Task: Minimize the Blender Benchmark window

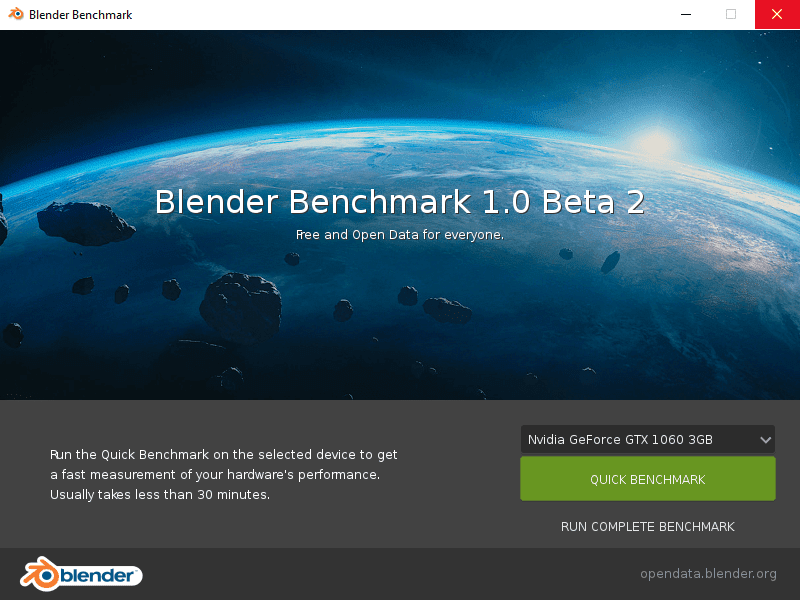Action: point(686,14)
